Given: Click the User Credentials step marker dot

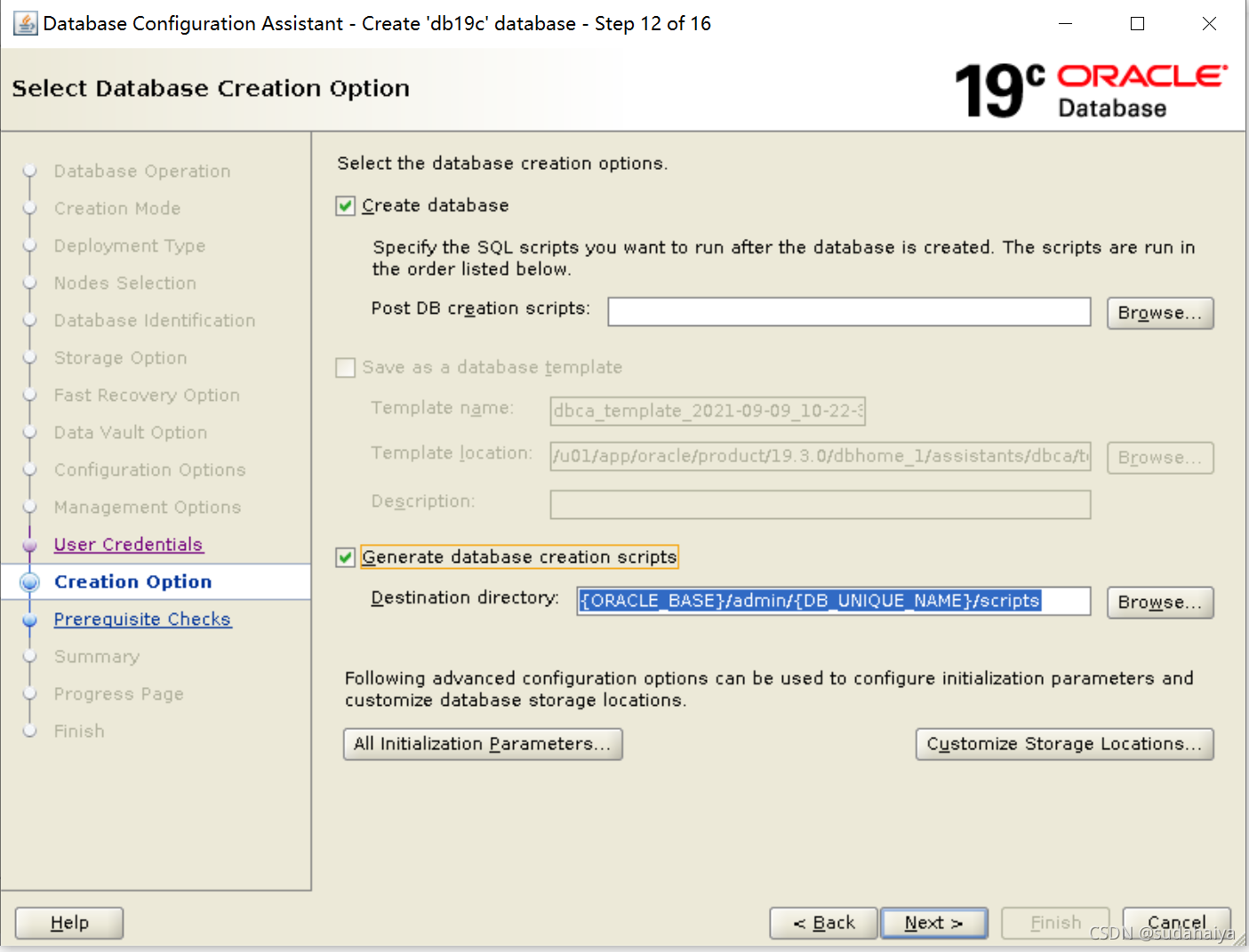Looking at the screenshot, I should click(x=30, y=545).
